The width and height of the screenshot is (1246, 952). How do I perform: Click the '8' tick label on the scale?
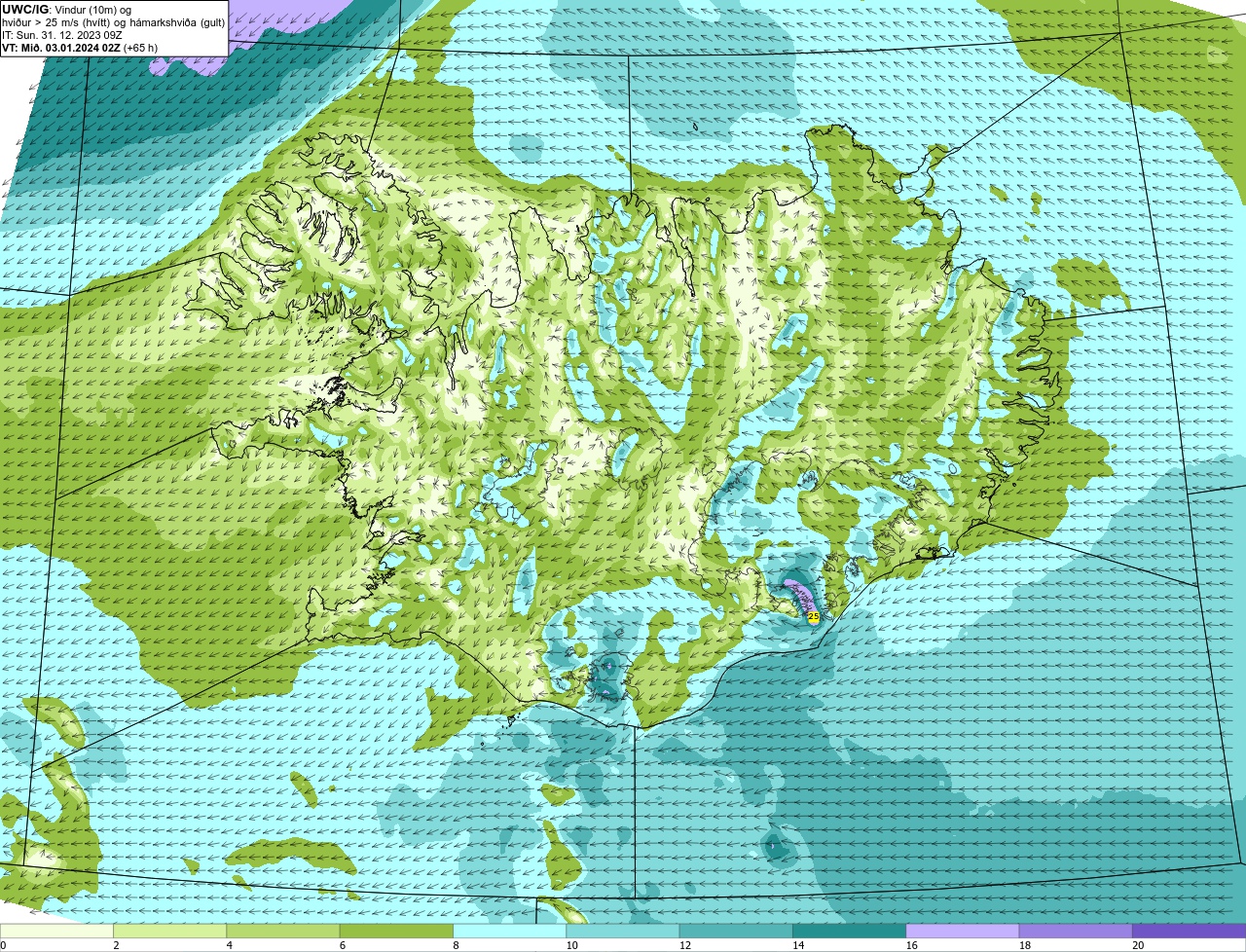click(x=456, y=945)
